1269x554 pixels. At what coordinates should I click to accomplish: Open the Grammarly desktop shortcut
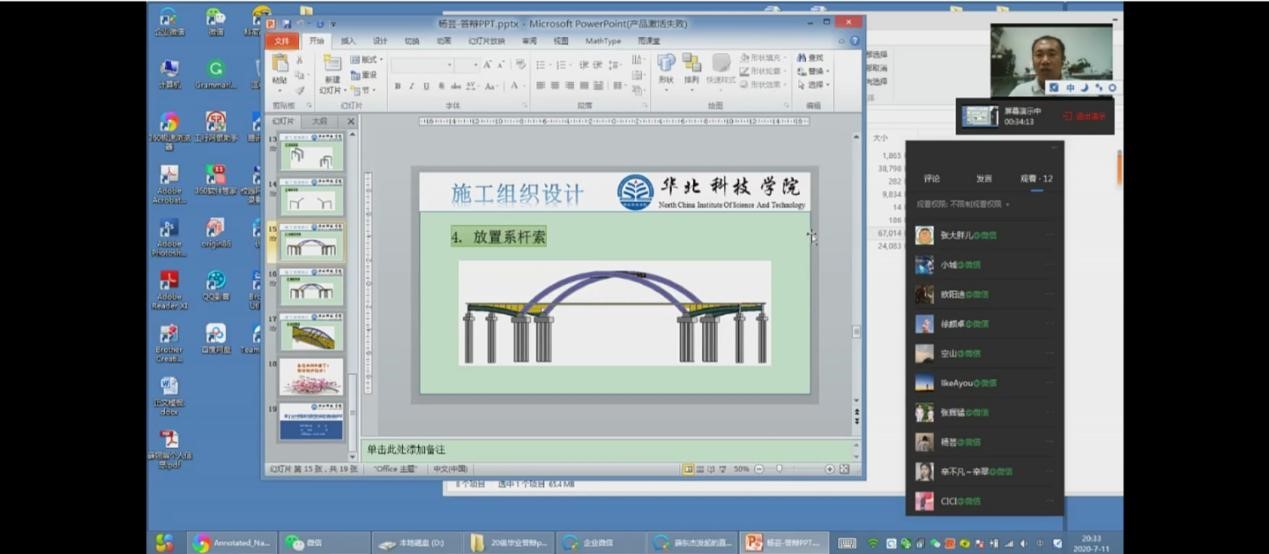point(216,74)
